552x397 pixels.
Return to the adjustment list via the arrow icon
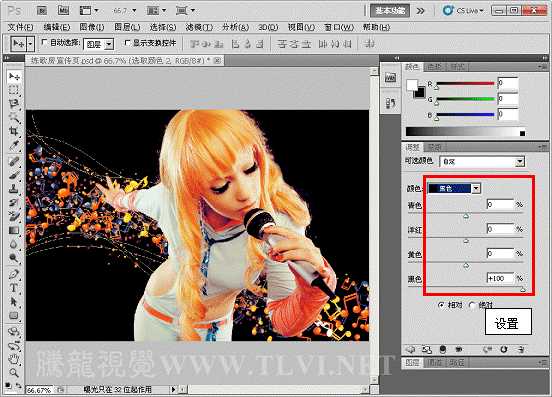410,349
